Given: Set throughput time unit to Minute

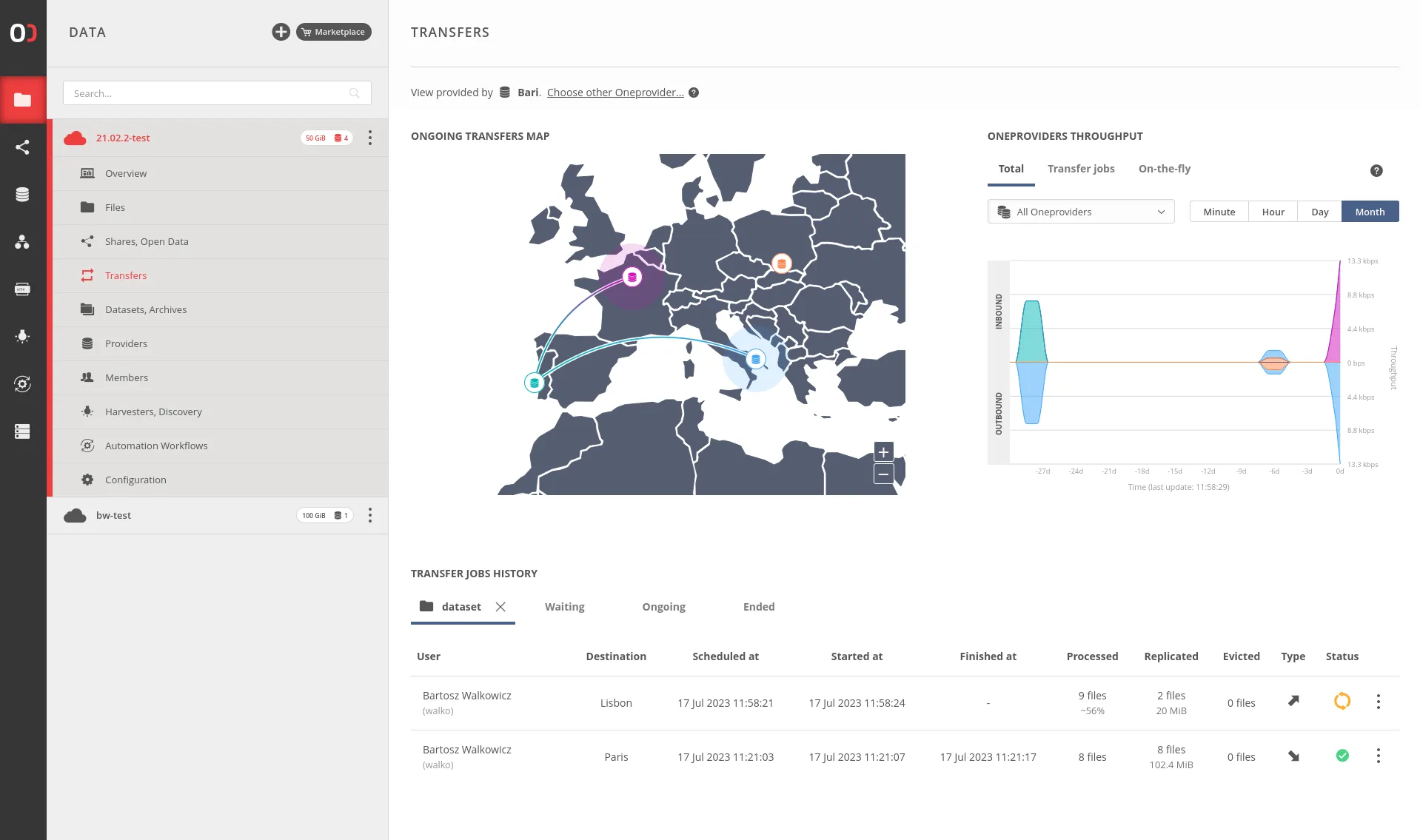Looking at the screenshot, I should [x=1219, y=212].
